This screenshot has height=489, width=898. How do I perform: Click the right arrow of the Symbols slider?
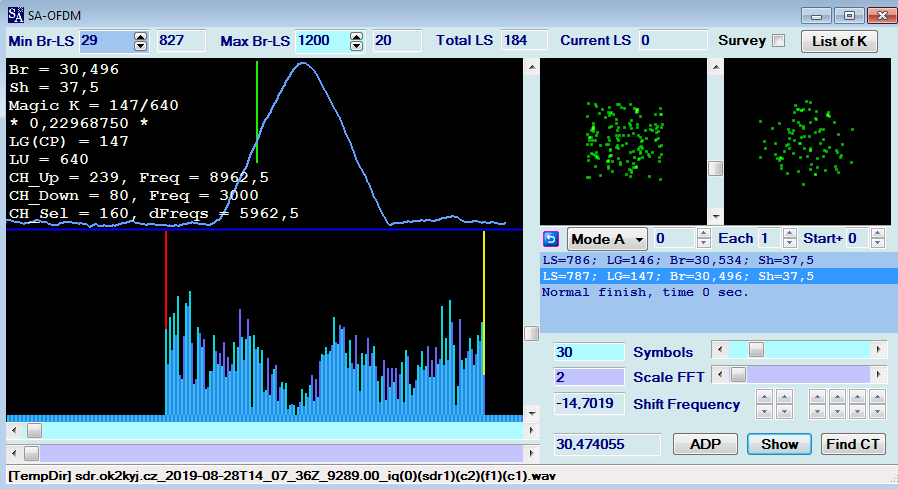pos(879,349)
